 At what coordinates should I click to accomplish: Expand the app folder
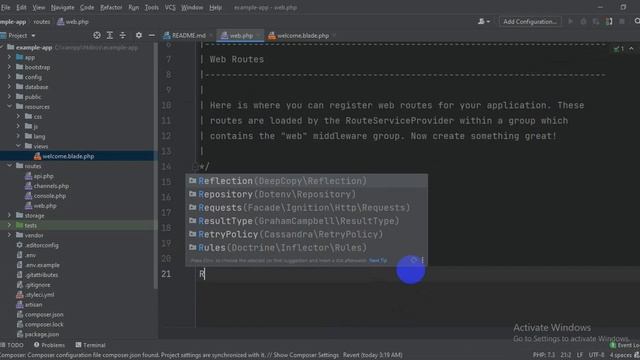[x=9, y=58]
